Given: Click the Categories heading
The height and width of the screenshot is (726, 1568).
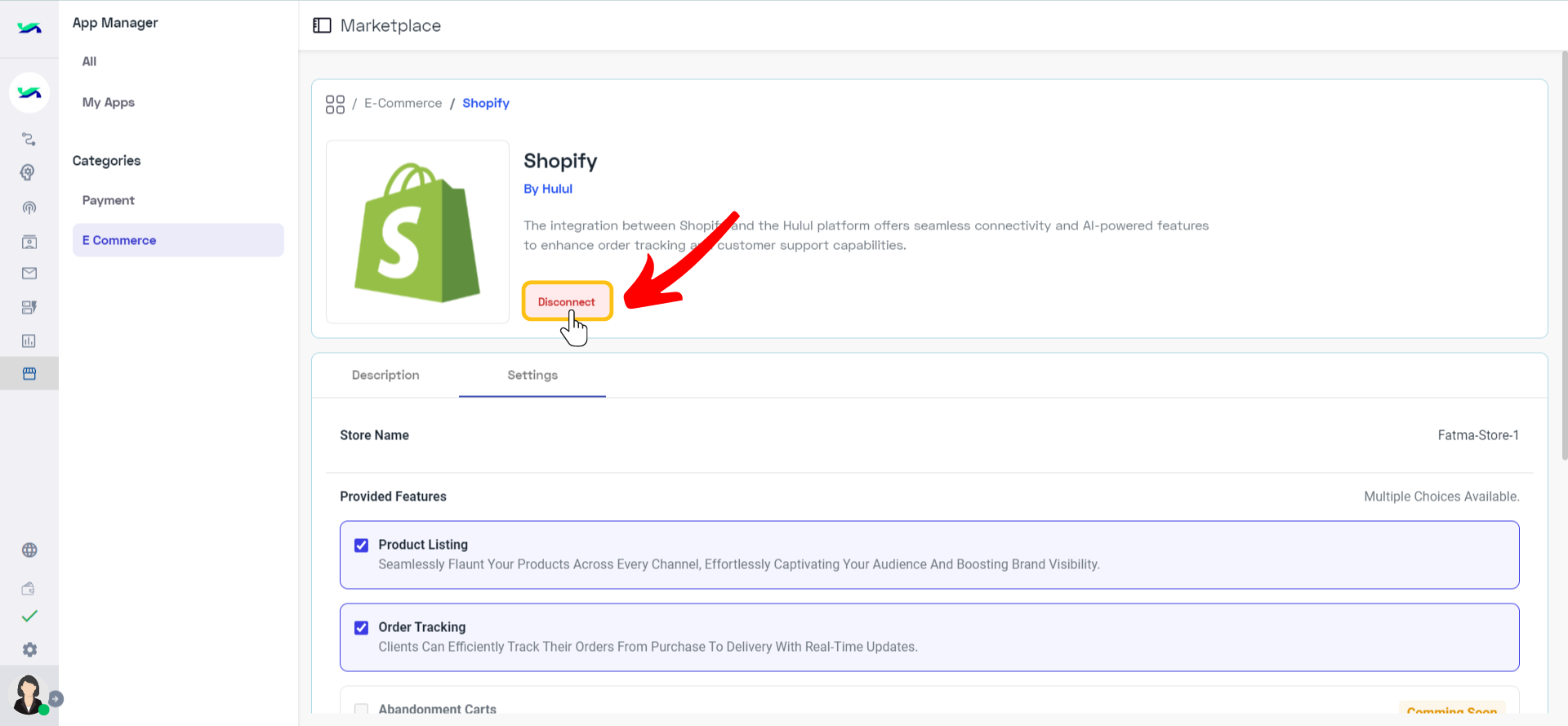Looking at the screenshot, I should tap(106, 161).
